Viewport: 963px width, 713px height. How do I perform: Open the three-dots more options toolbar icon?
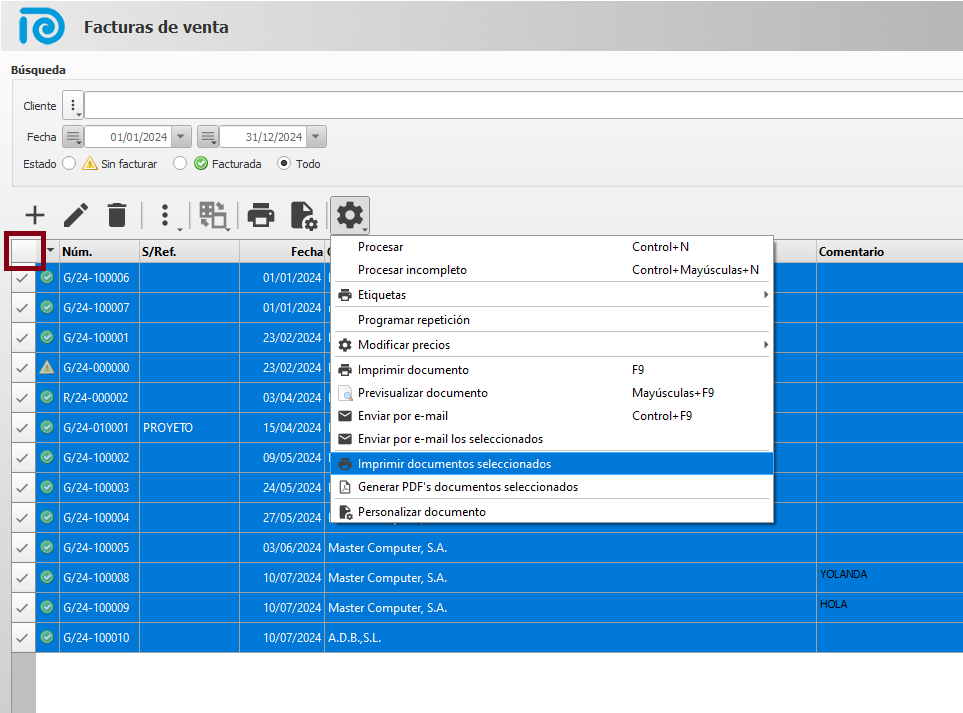tap(166, 215)
